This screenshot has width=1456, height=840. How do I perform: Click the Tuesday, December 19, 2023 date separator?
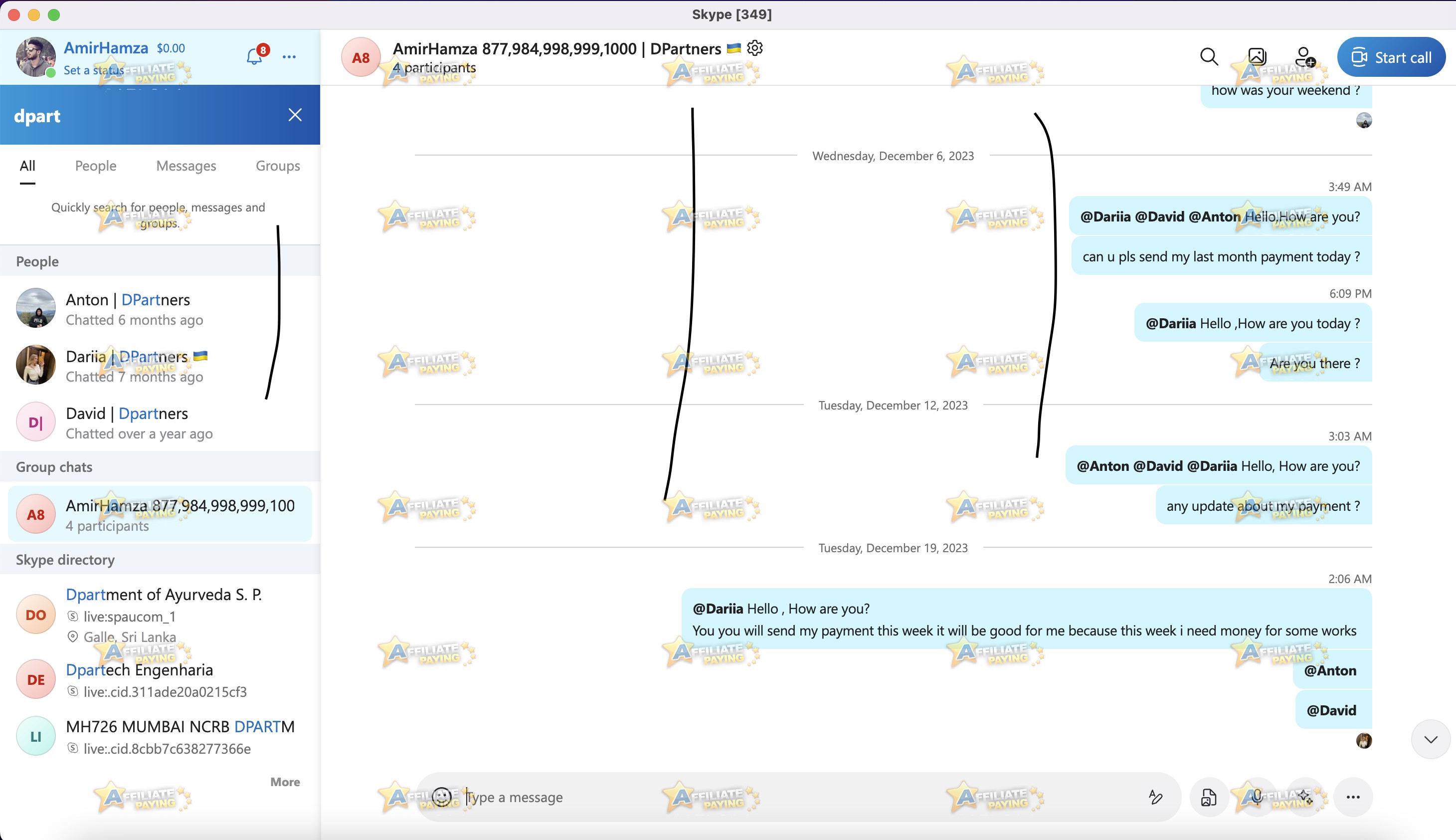[x=893, y=548]
